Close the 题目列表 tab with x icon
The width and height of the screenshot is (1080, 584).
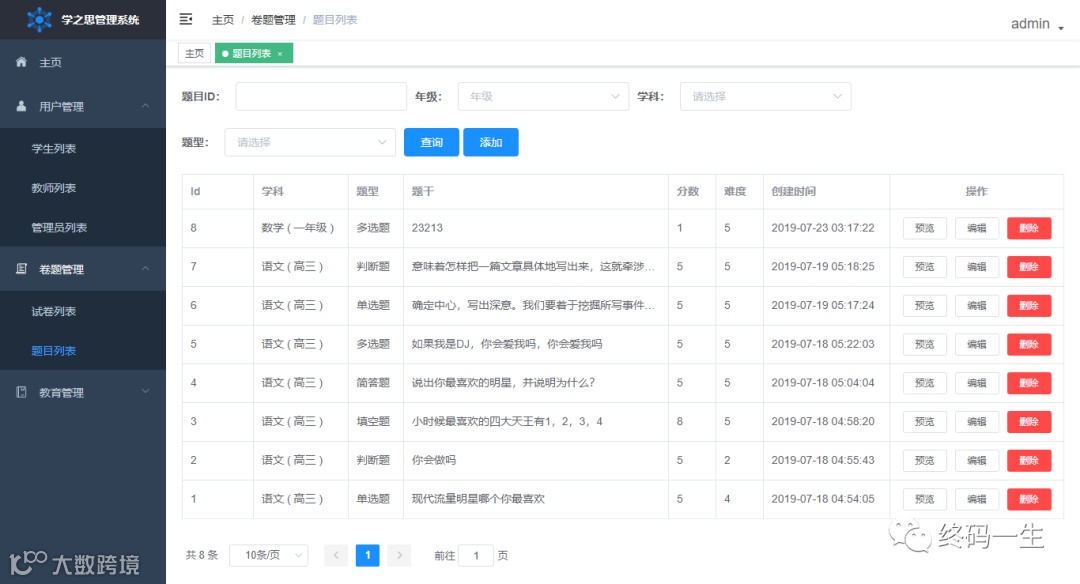[x=280, y=54]
